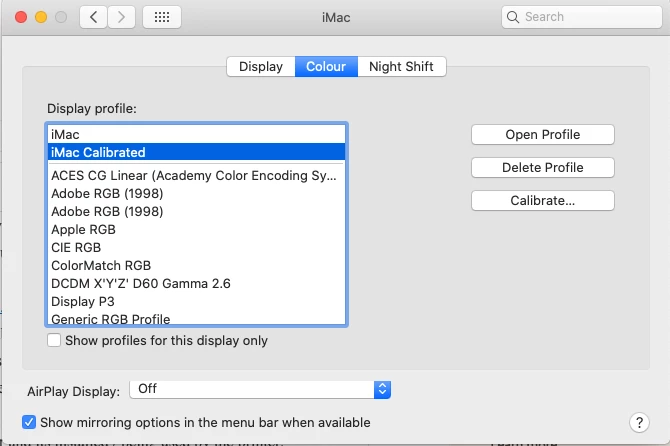
Task: Disable Show mirroring options in menu bar checkbox
Action: [29, 422]
